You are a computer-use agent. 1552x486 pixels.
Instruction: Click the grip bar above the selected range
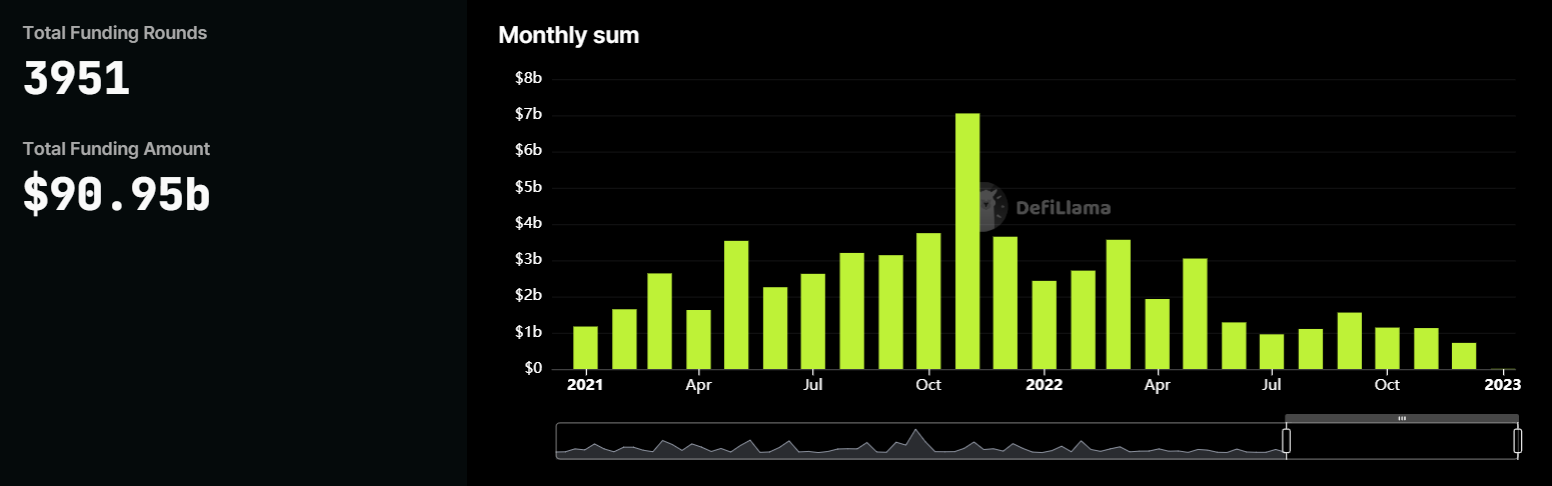[1401, 418]
